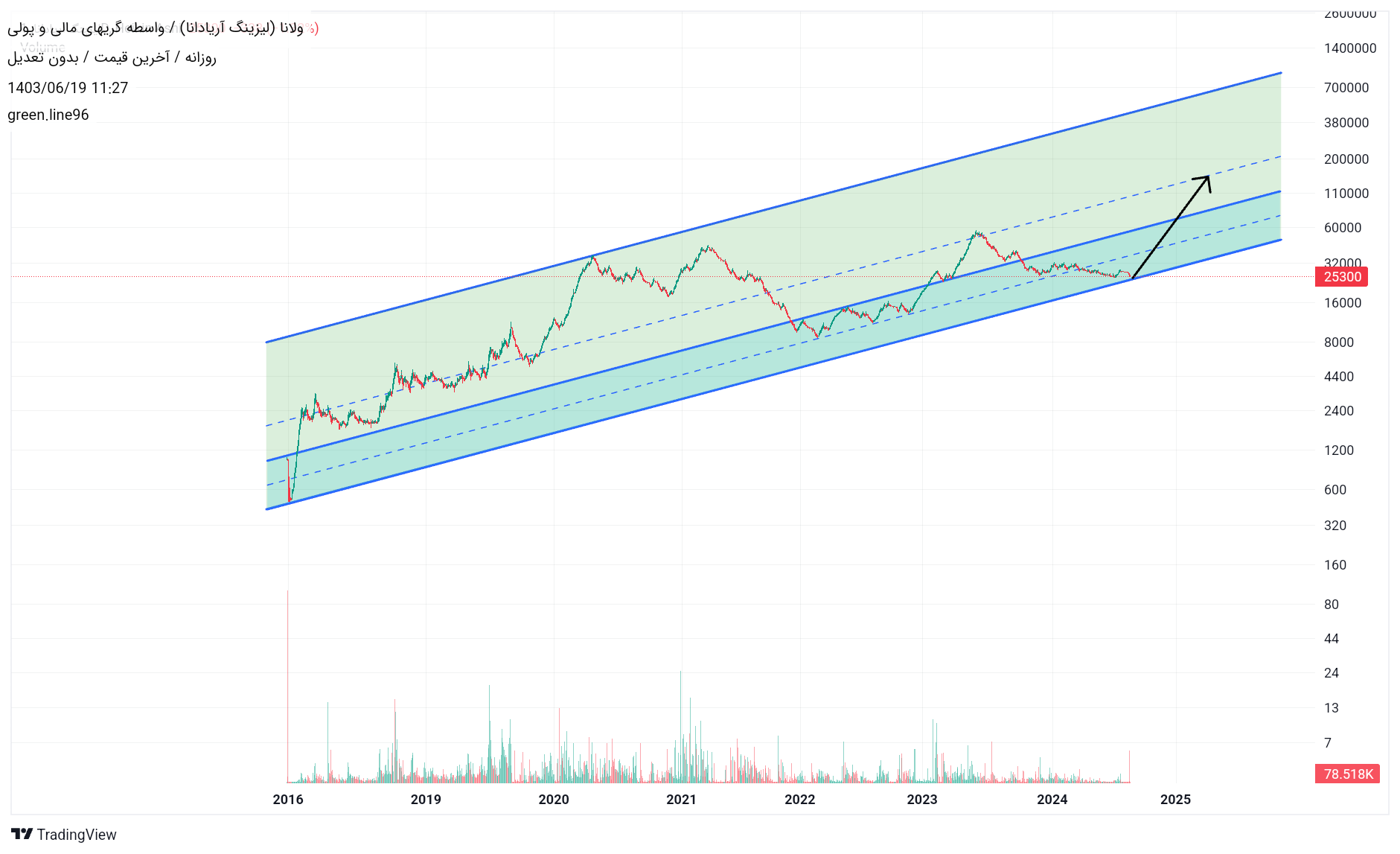Click the red 78.518K volume label
The width and height of the screenshot is (1400, 854).
[x=1347, y=774]
